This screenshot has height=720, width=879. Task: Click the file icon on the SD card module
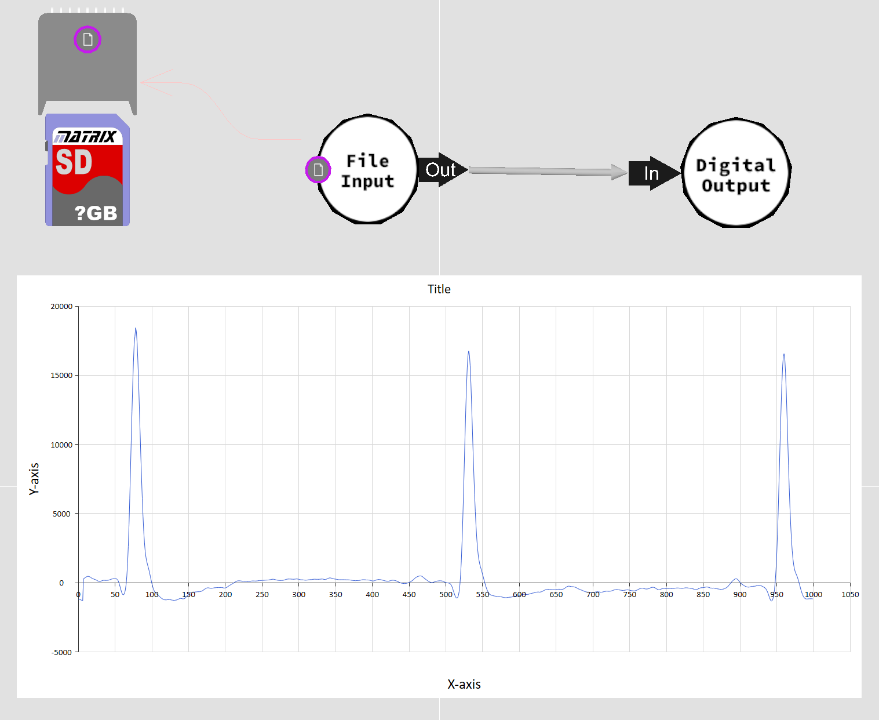88,40
